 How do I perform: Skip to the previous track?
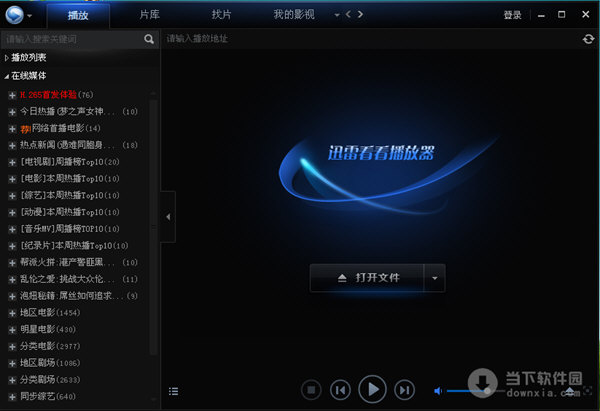(340, 390)
